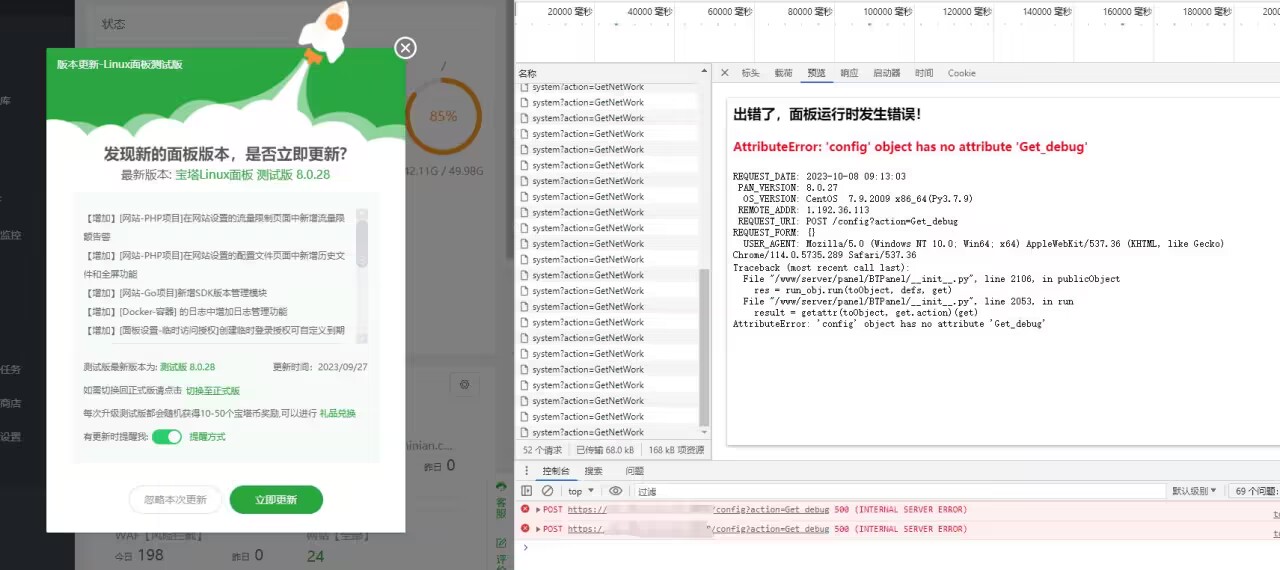Click the console input prompt arrow

coord(526,547)
